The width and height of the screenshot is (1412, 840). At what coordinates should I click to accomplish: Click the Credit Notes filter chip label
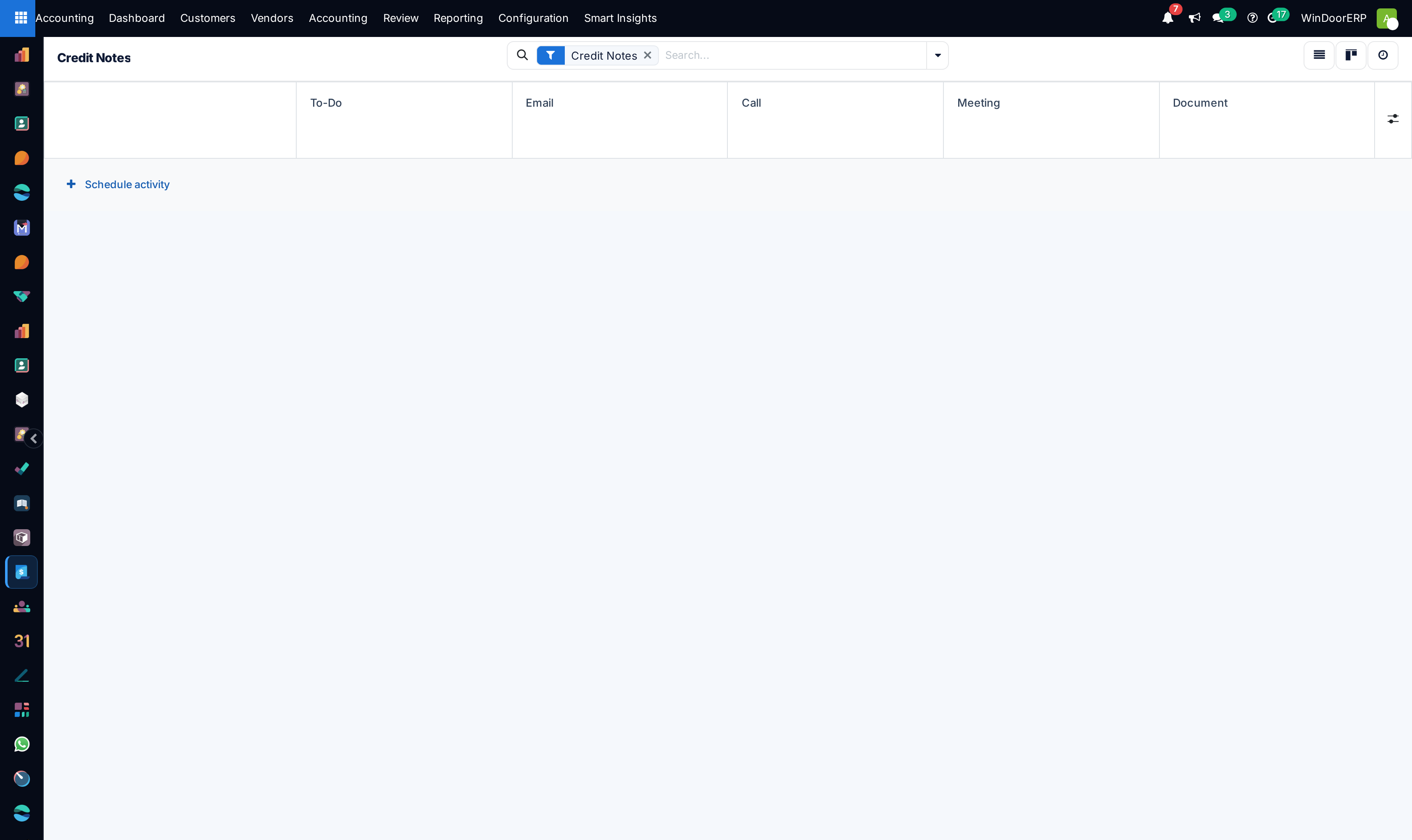(x=604, y=55)
